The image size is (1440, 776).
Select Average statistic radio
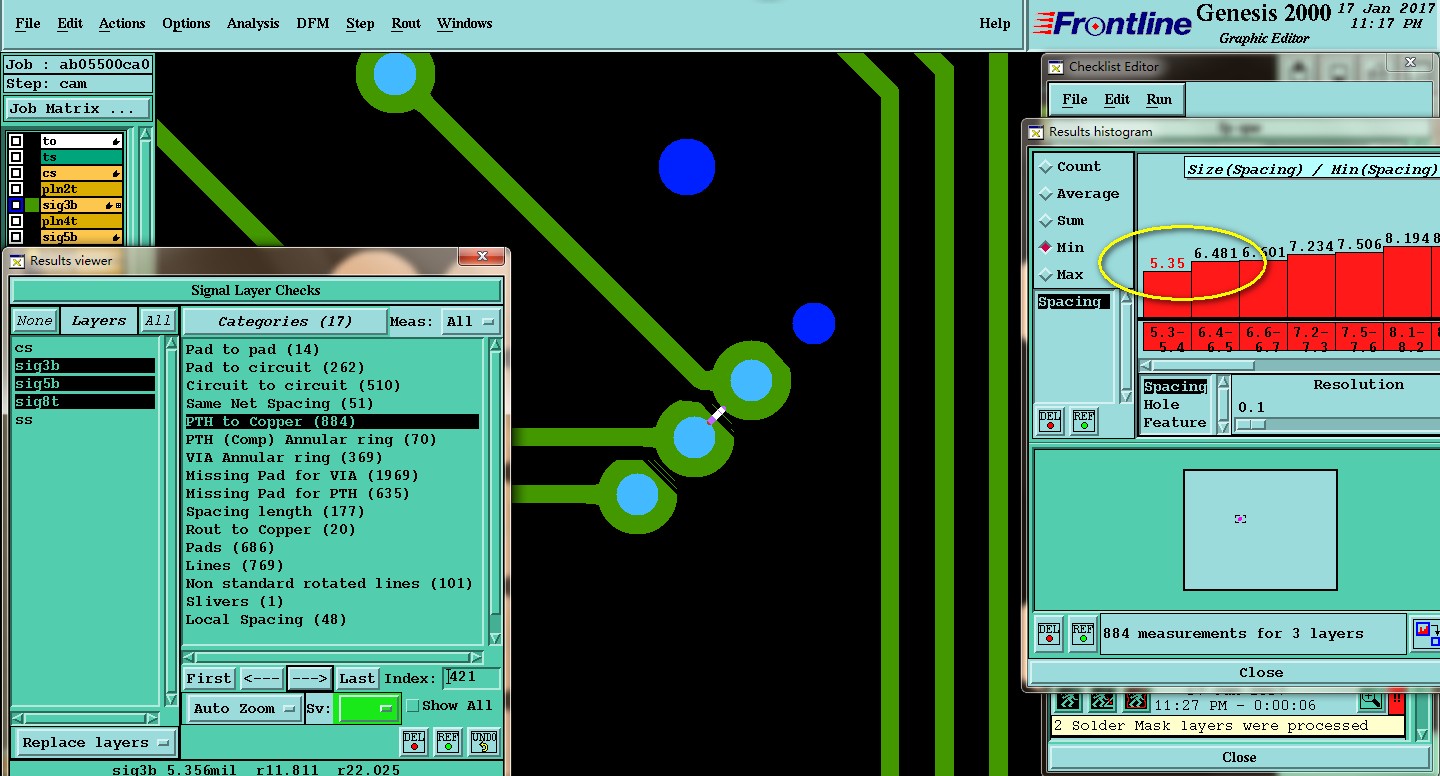click(1046, 194)
